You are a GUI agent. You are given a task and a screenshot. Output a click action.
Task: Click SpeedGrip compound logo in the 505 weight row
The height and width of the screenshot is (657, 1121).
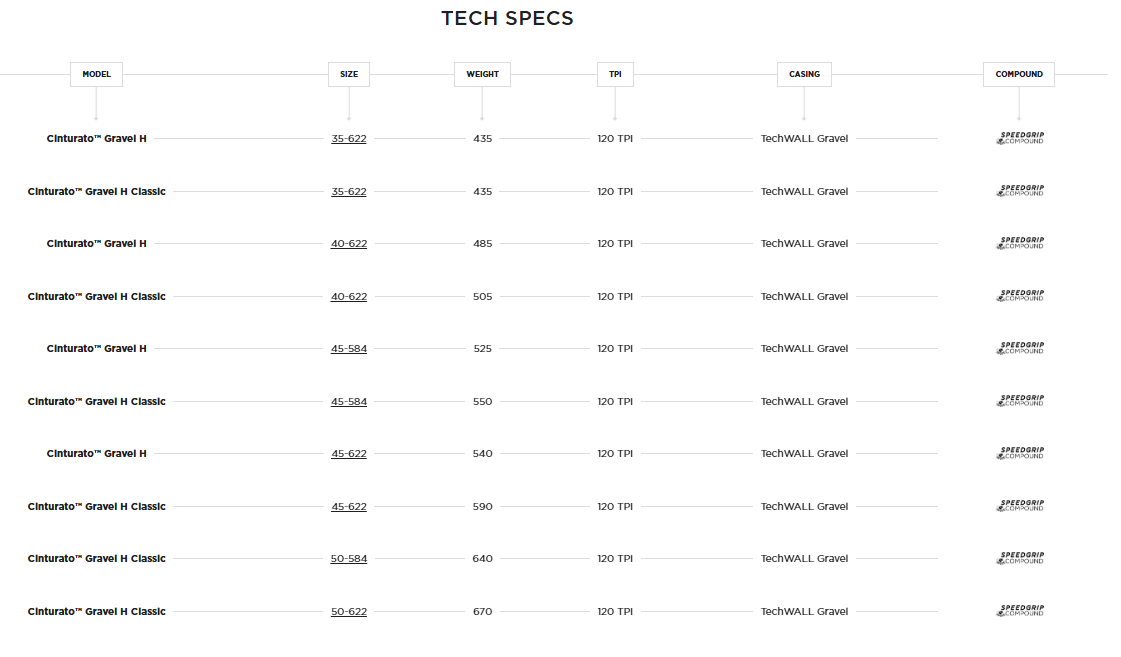pos(1020,296)
